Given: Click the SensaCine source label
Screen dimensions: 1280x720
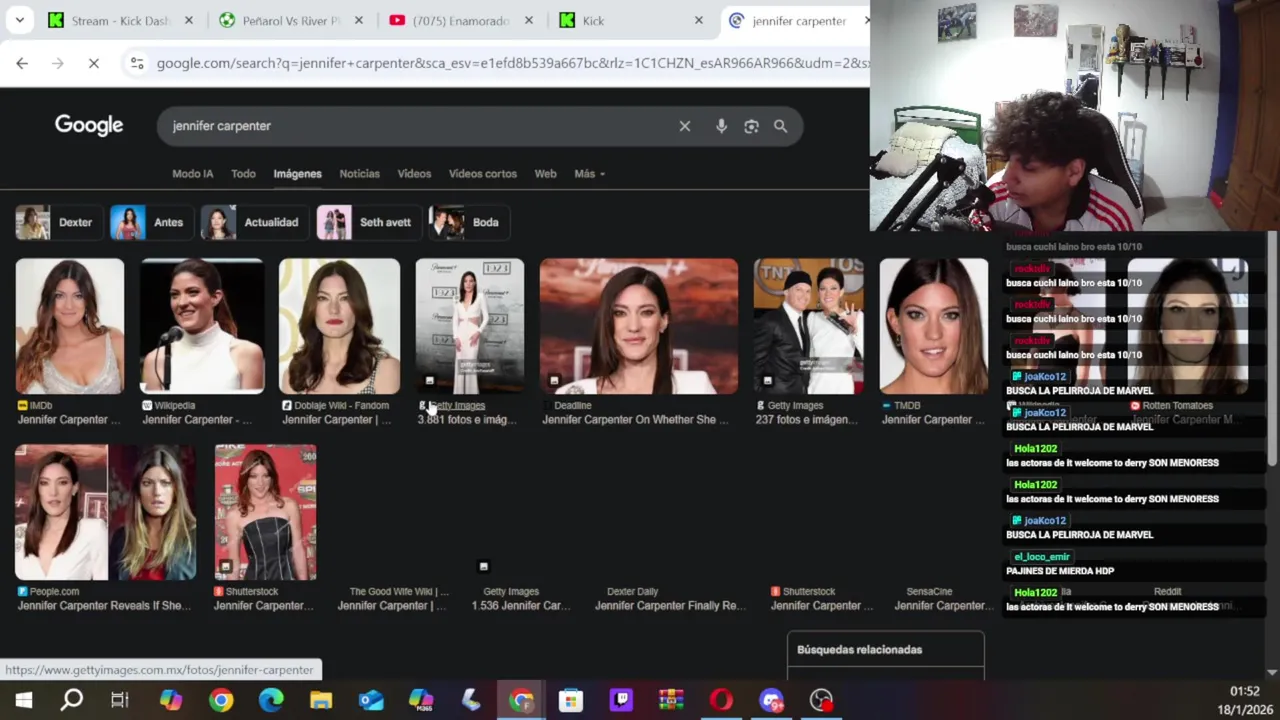Looking at the screenshot, I should pyautogui.click(x=929, y=592).
